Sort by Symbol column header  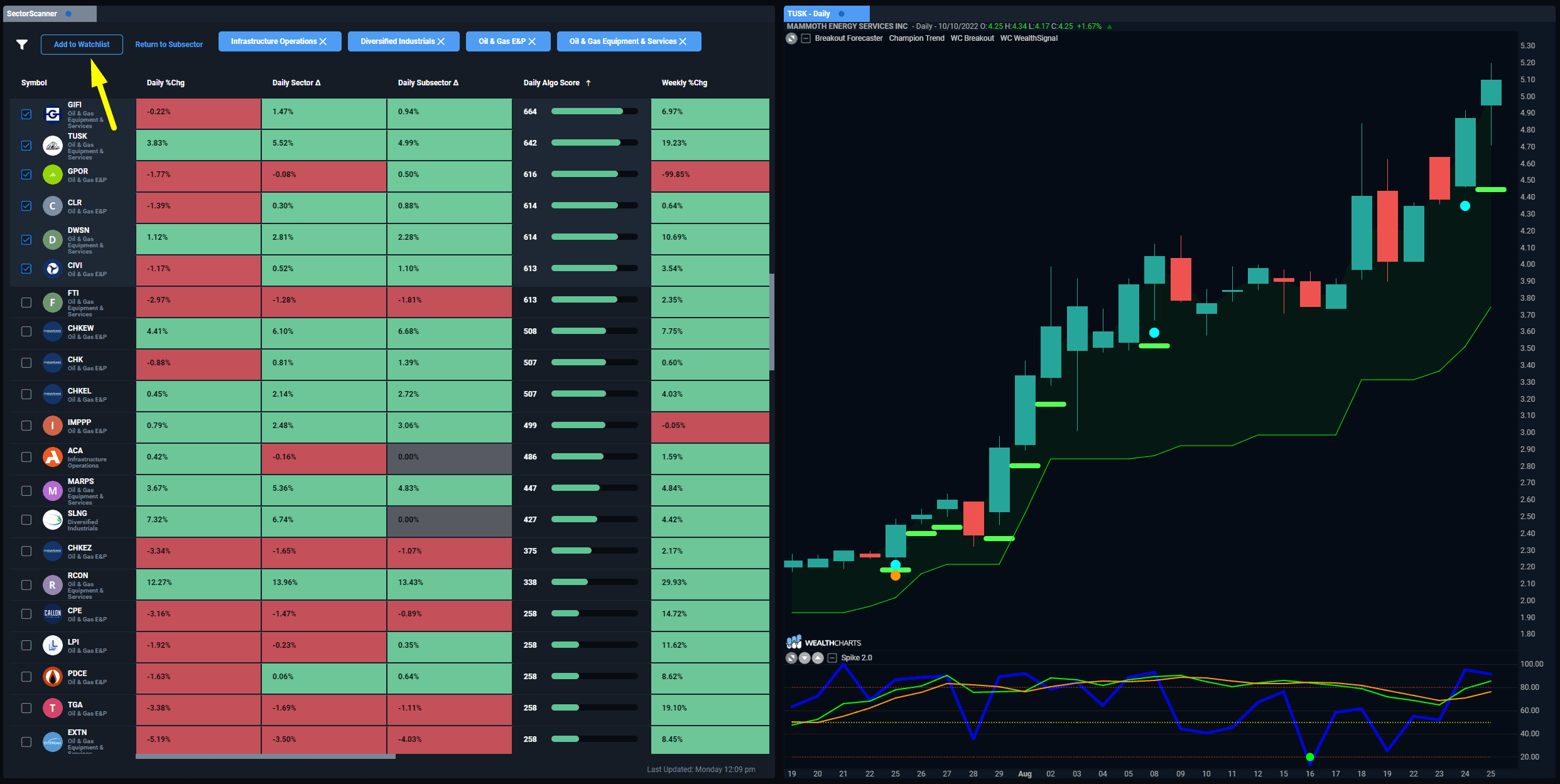[34, 83]
